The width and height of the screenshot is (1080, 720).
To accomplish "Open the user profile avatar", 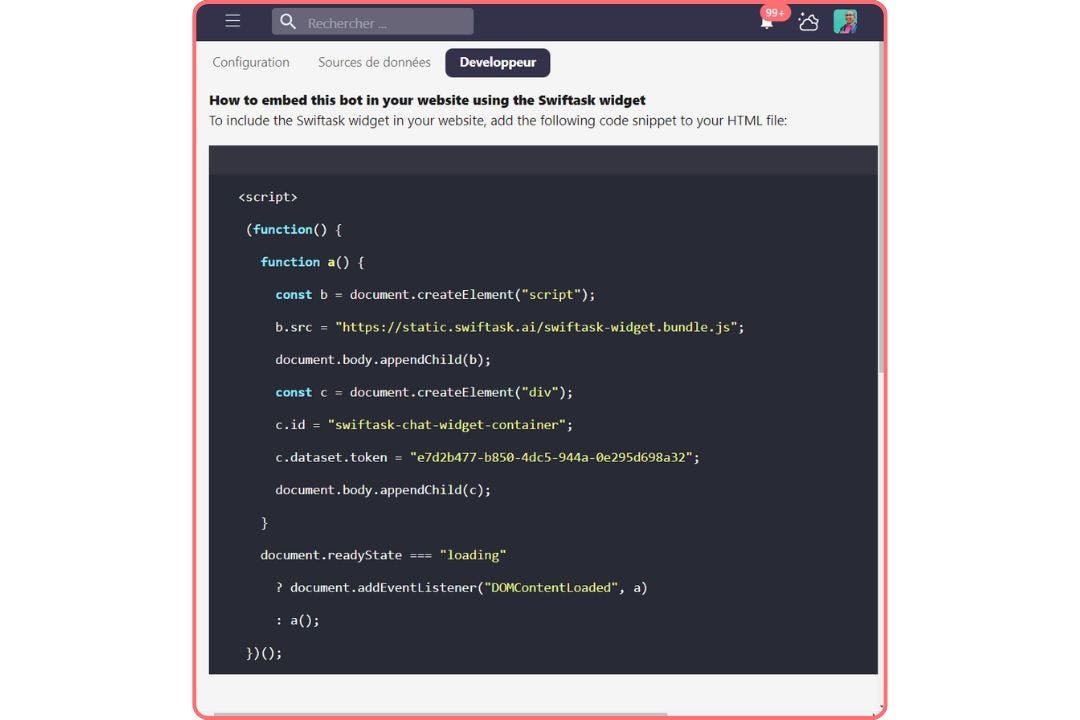I will tap(845, 21).
